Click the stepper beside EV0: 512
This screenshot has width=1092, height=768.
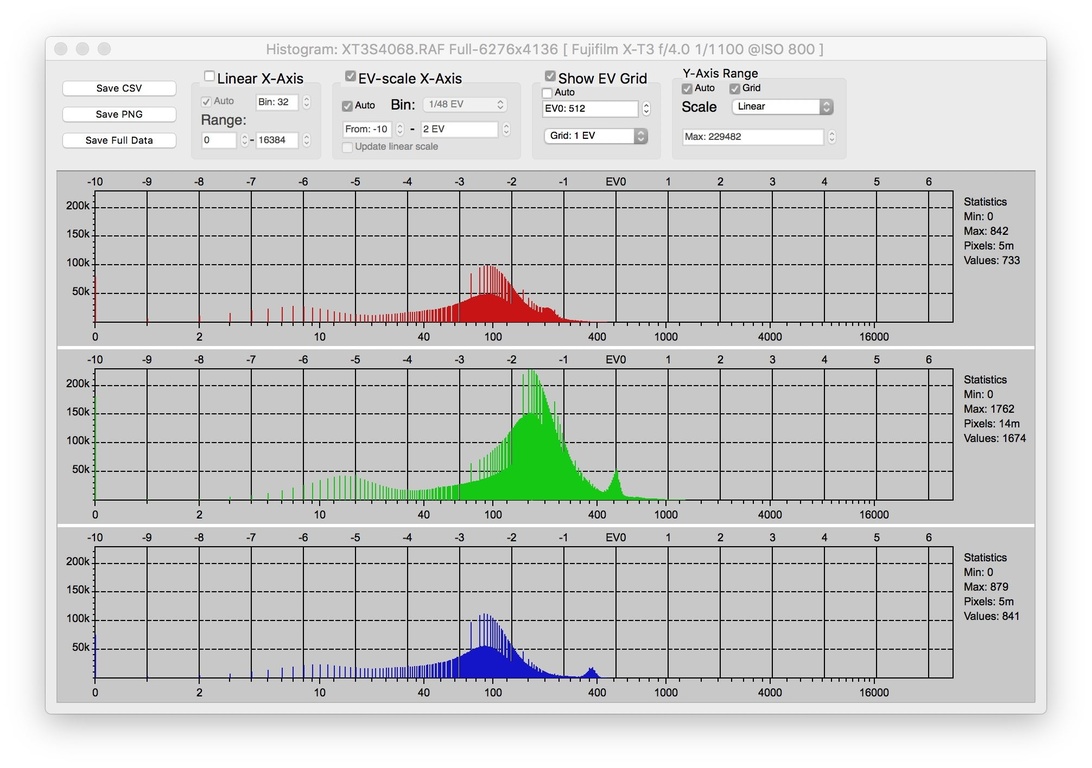coord(646,109)
